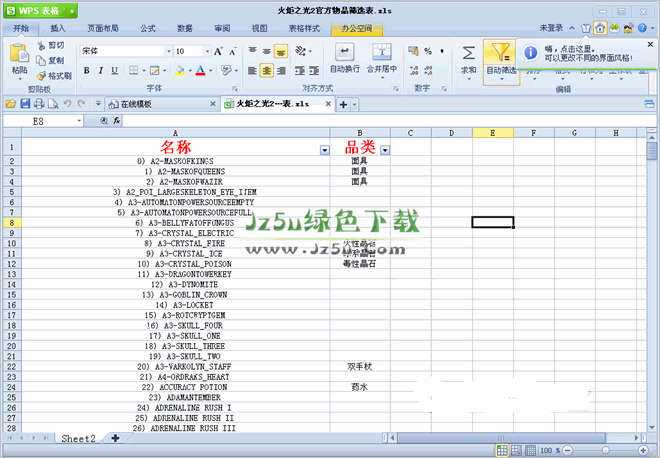The width and height of the screenshot is (660, 458).
Task: Switch to 数据 ribbon tab
Action: coord(185,28)
